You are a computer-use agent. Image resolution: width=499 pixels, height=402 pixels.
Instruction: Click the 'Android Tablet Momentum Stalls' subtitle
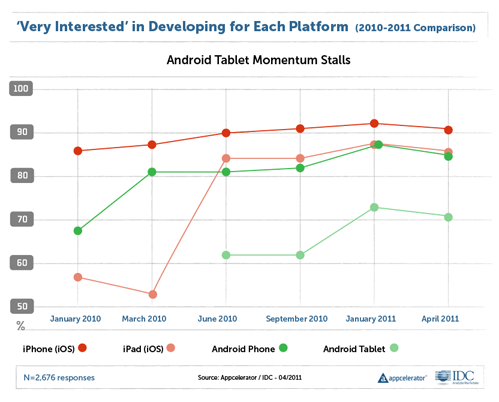tap(259, 60)
